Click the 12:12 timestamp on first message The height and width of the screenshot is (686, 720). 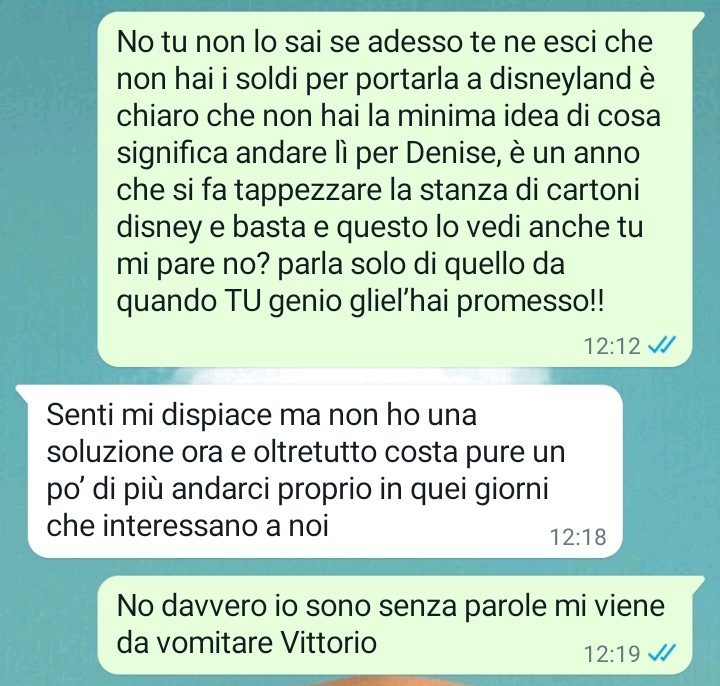612,346
